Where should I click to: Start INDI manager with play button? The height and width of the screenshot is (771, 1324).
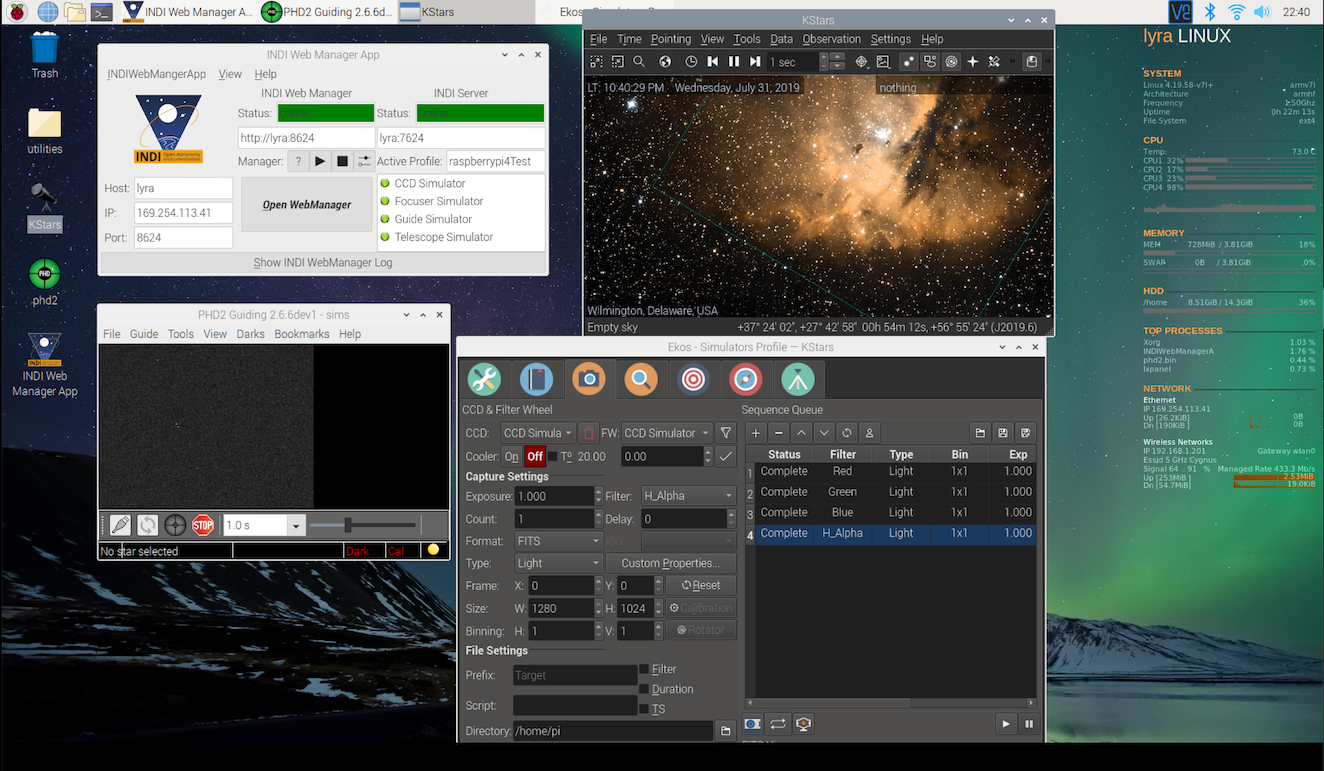[x=320, y=161]
